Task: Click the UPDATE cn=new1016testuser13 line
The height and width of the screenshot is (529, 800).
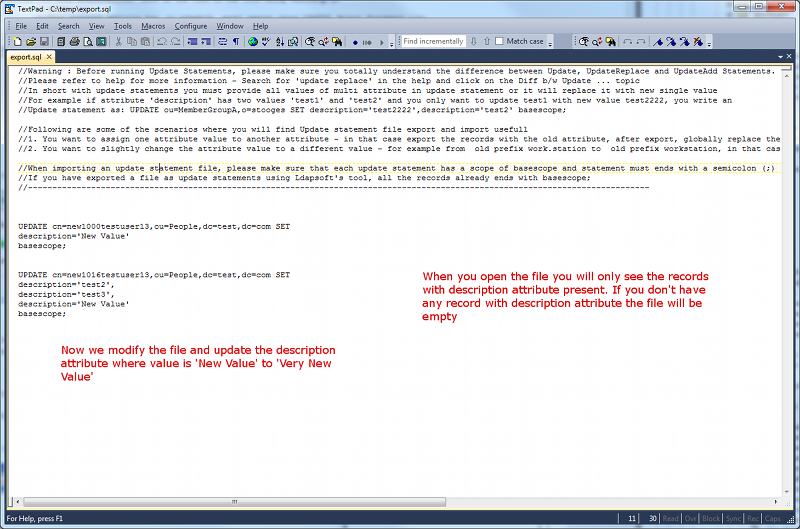Action: [x=154, y=275]
